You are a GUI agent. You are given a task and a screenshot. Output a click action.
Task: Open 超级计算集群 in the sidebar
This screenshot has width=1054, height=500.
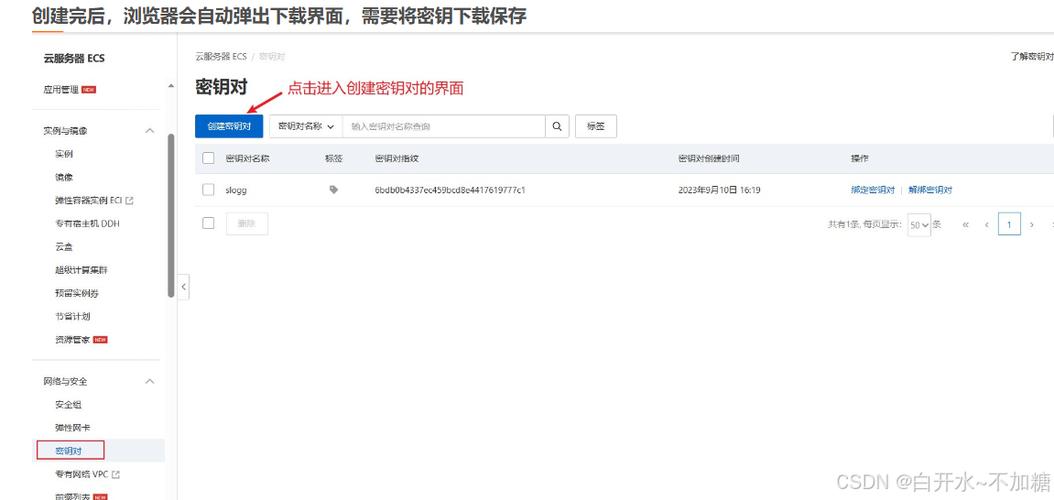point(81,269)
